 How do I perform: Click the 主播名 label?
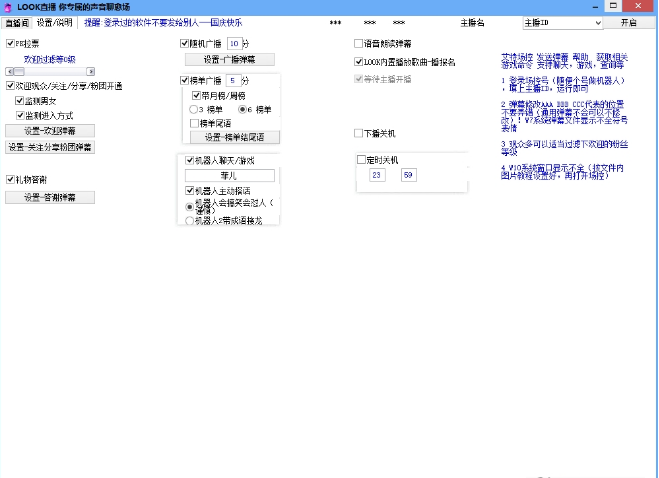(472, 23)
